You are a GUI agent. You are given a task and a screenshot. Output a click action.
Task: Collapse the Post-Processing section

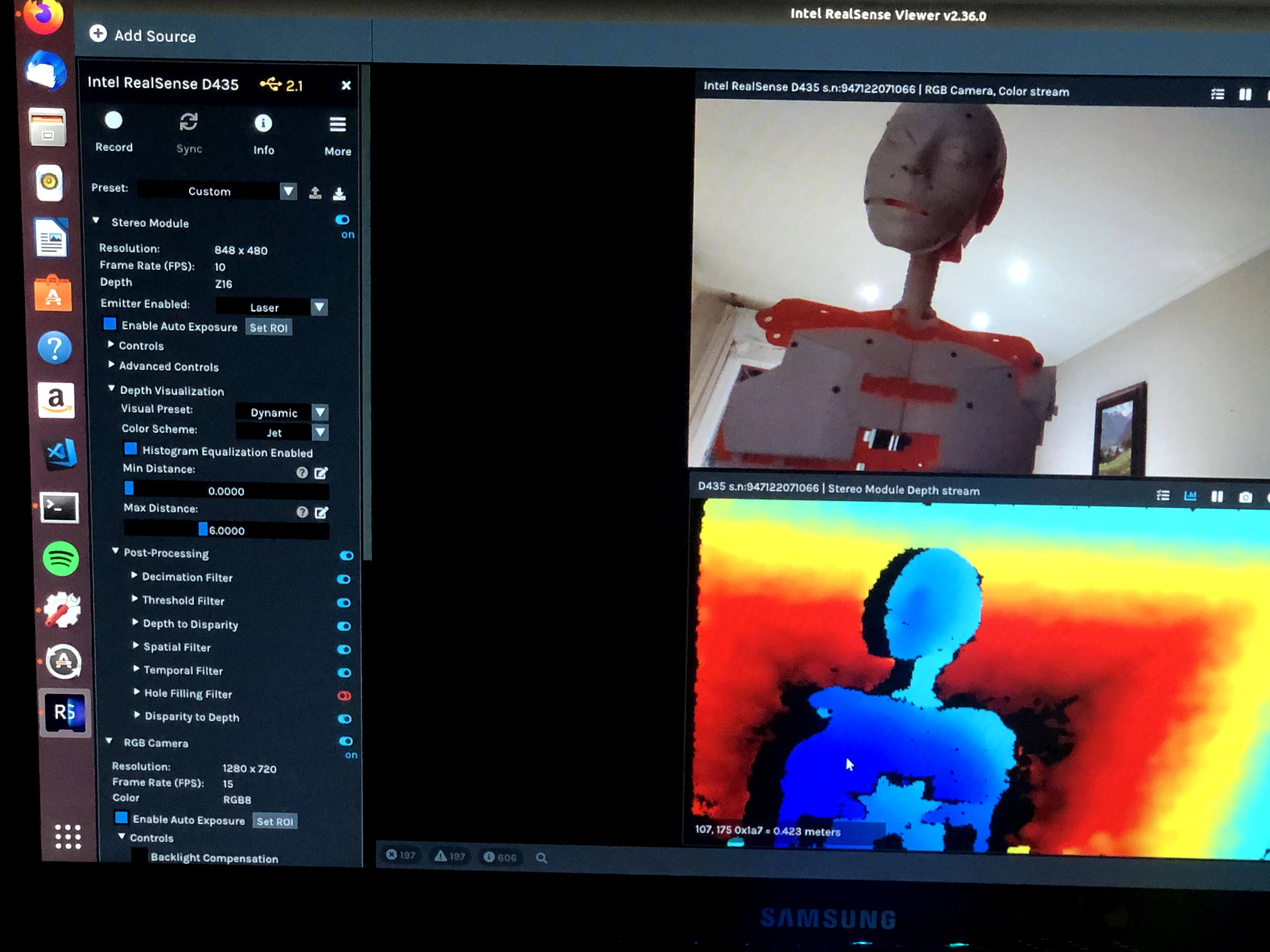[115, 551]
